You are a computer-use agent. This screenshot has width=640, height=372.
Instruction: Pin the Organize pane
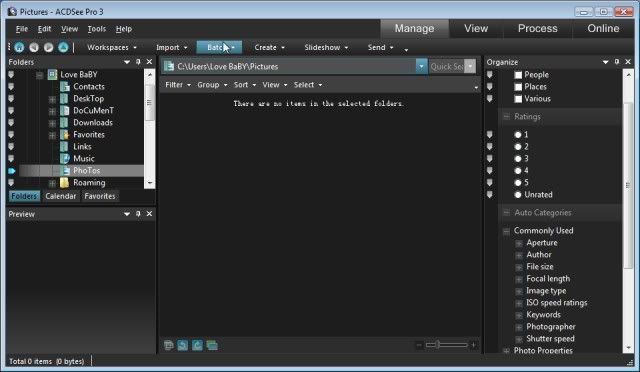[x=617, y=62]
